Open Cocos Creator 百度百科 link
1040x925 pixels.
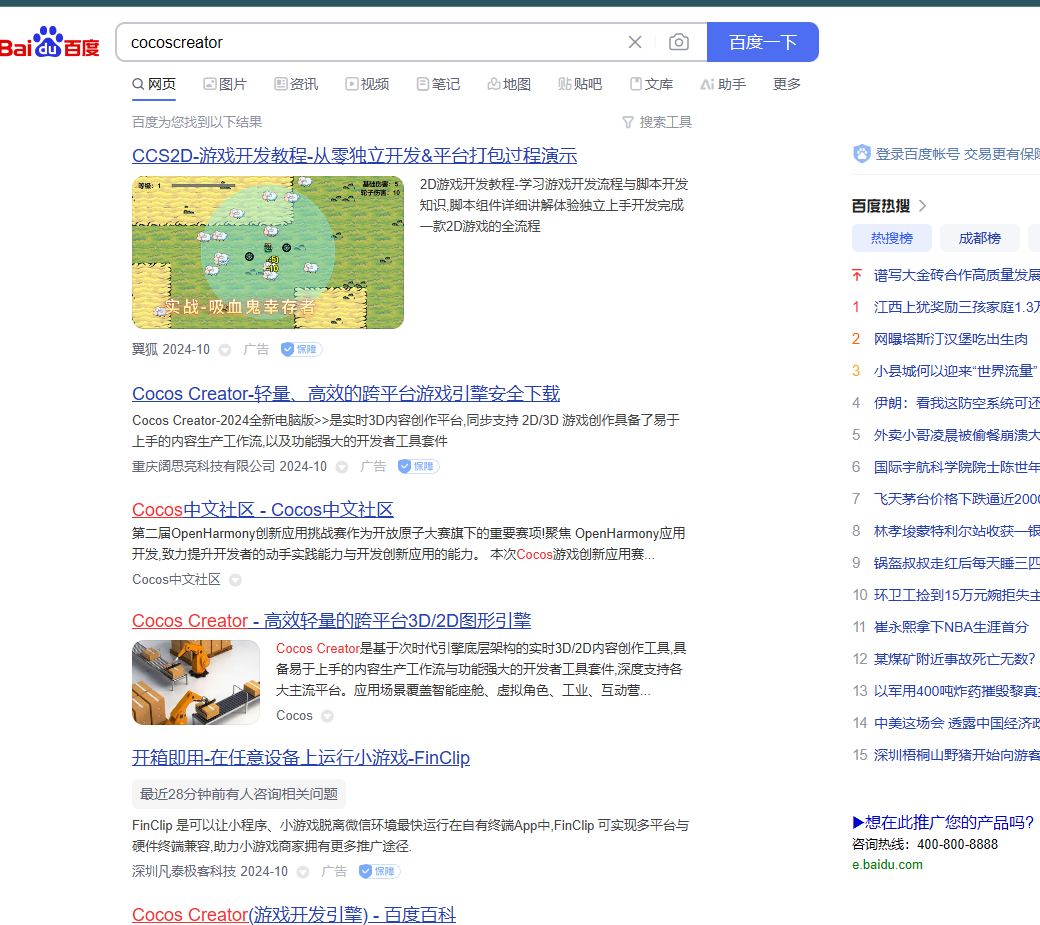click(x=294, y=914)
